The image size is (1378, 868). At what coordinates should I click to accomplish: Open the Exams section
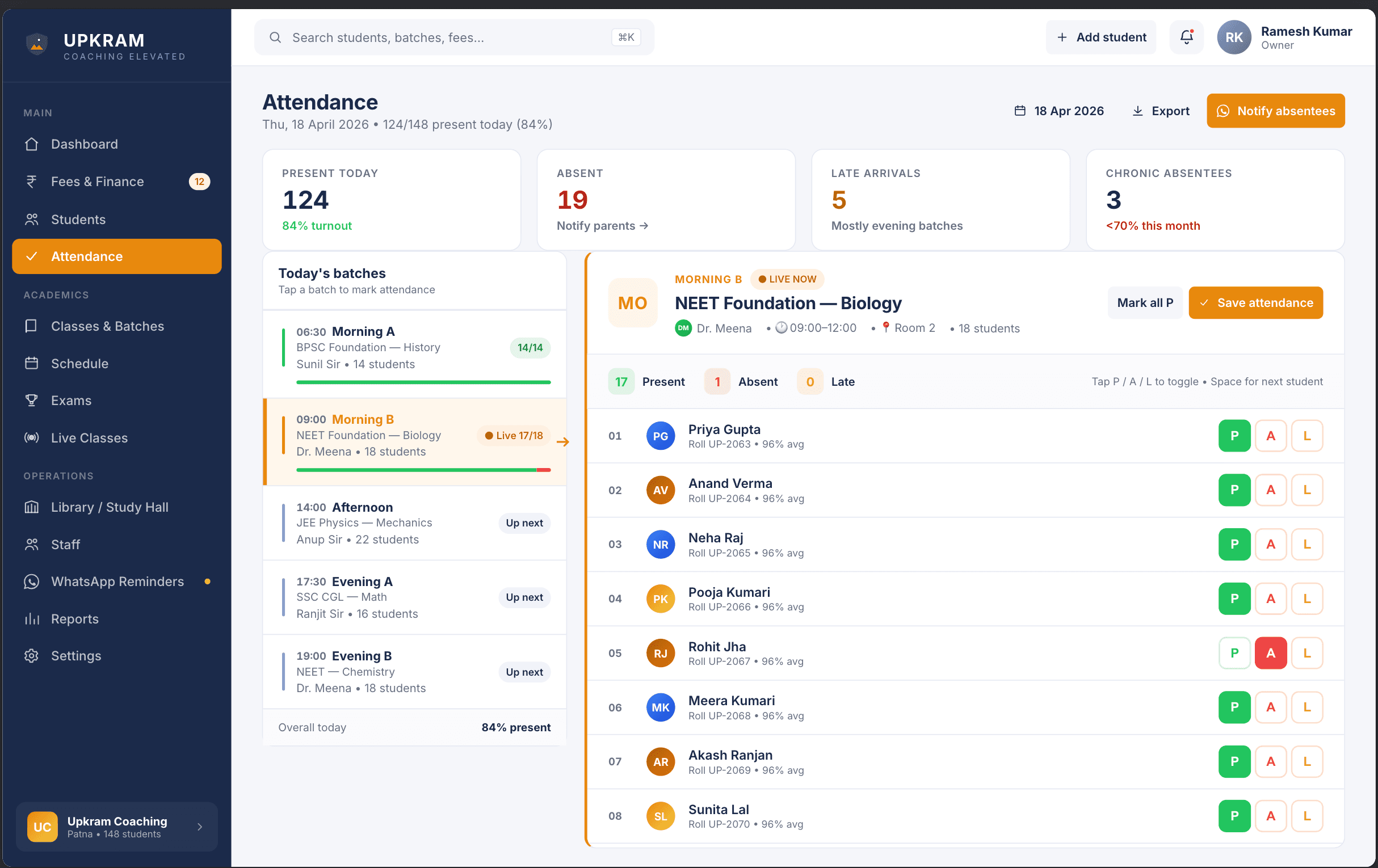pos(70,400)
